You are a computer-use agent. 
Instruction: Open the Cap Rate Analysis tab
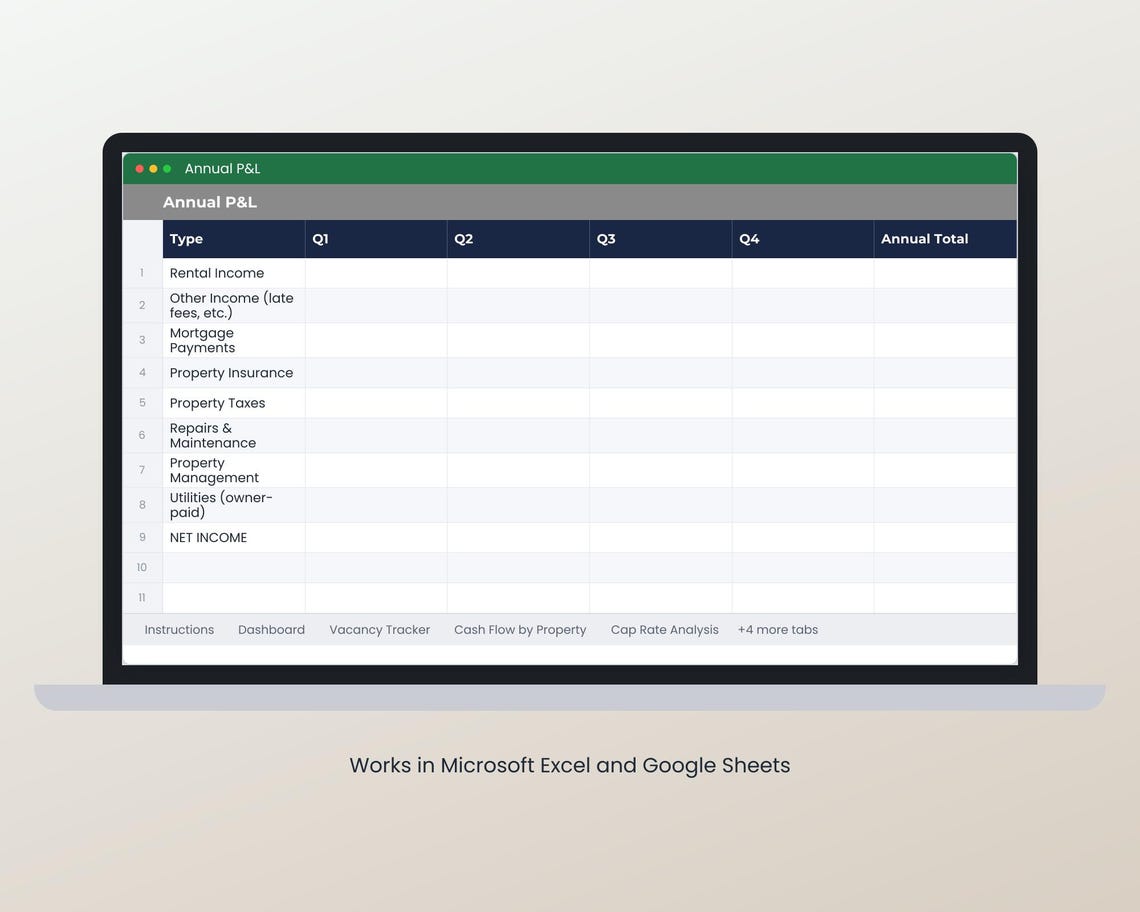[665, 630]
